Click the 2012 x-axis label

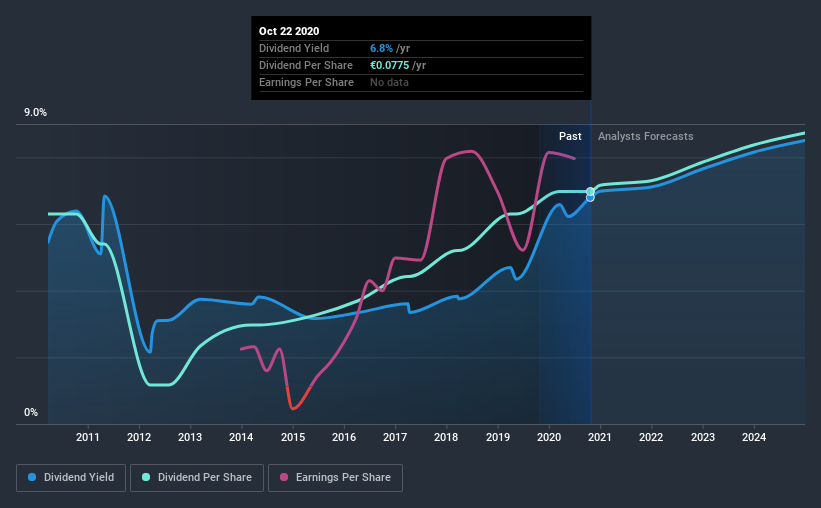coord(139,437)
